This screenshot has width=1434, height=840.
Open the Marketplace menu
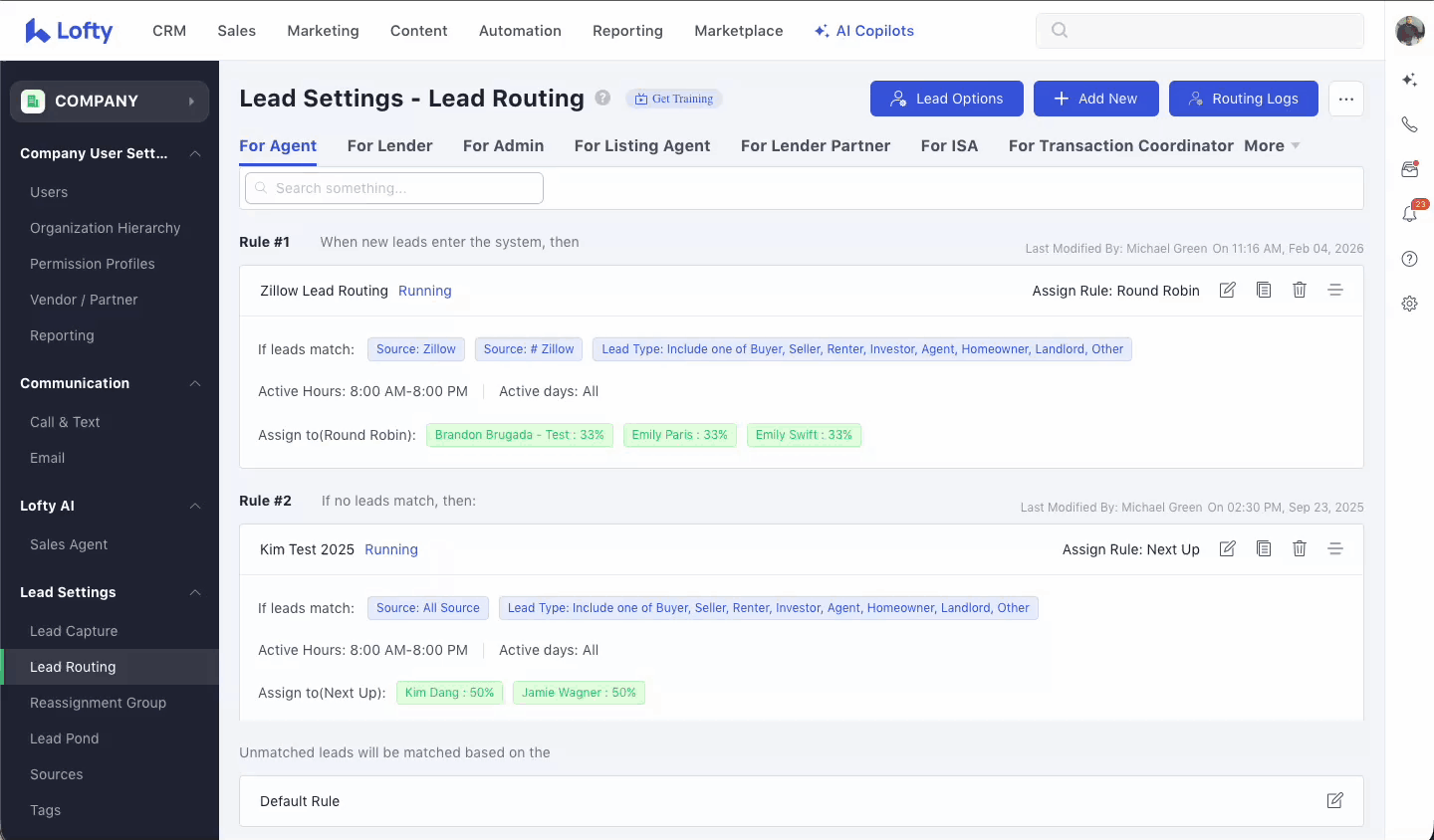point(739,31)
